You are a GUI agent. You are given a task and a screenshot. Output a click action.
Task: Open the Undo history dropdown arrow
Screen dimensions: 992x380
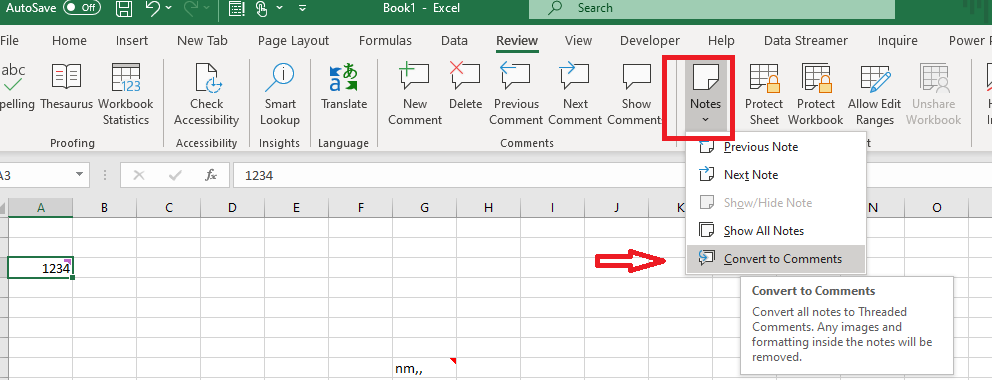[168, 8]
